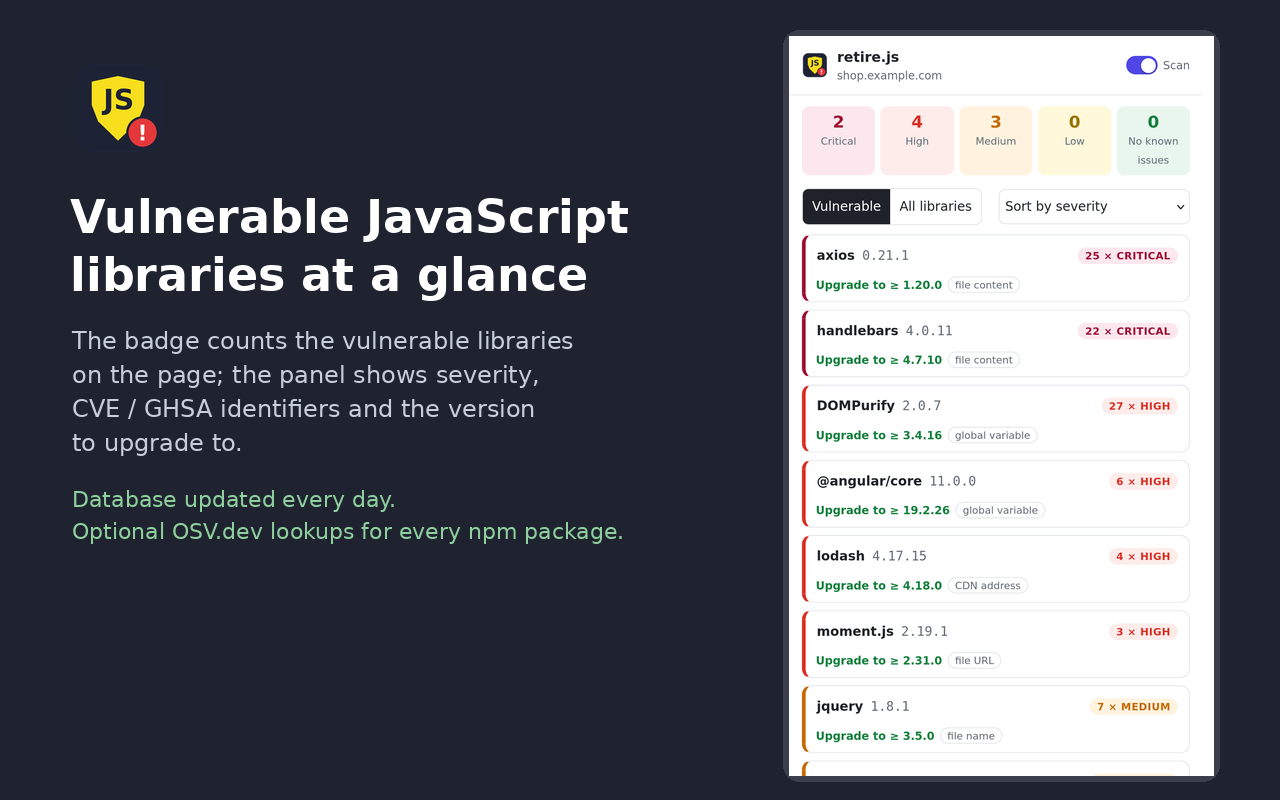Image resolution: width=1280 pixels, height=800 pixels.
Task: Click the 4 × HIGH badge
Action: 1143,556
